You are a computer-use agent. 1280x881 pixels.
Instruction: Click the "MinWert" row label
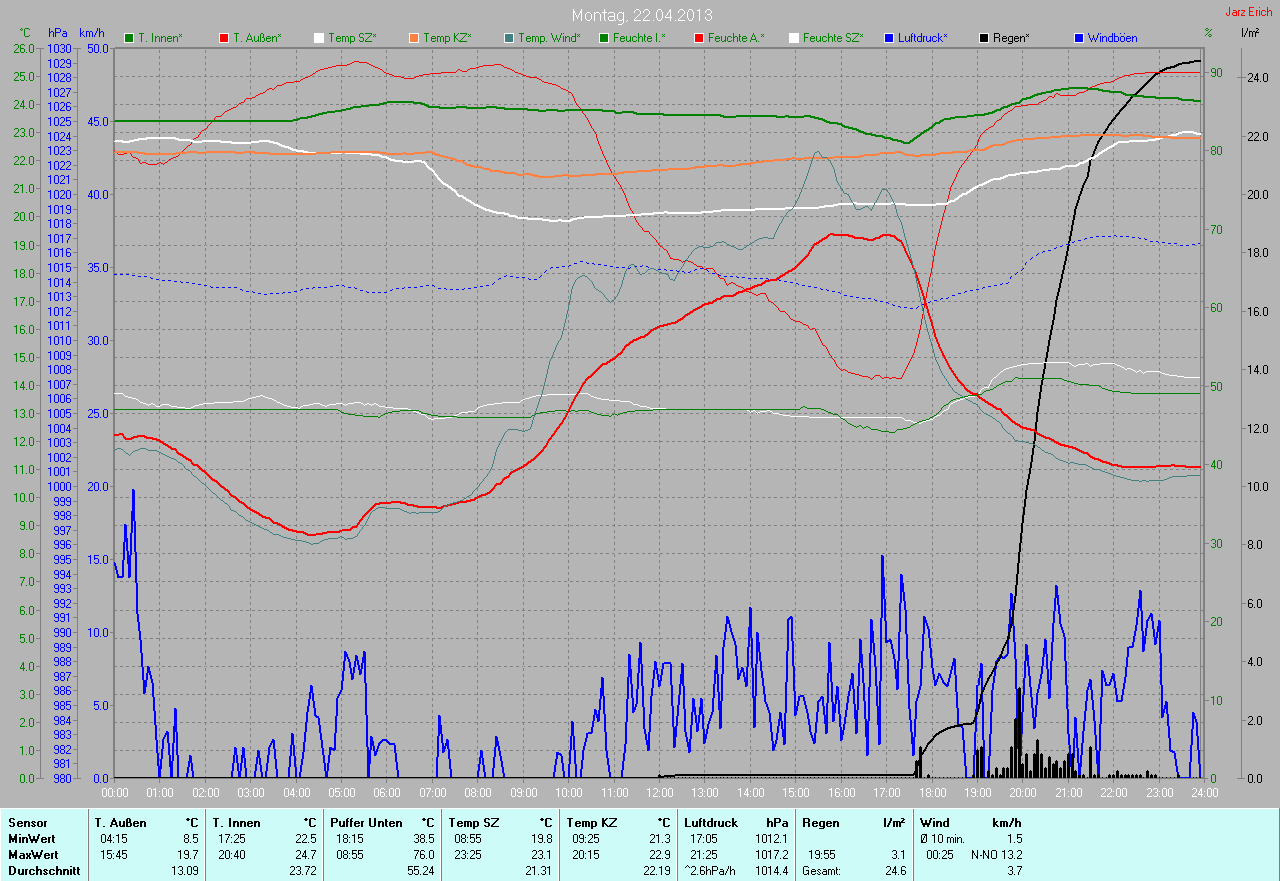31,839
